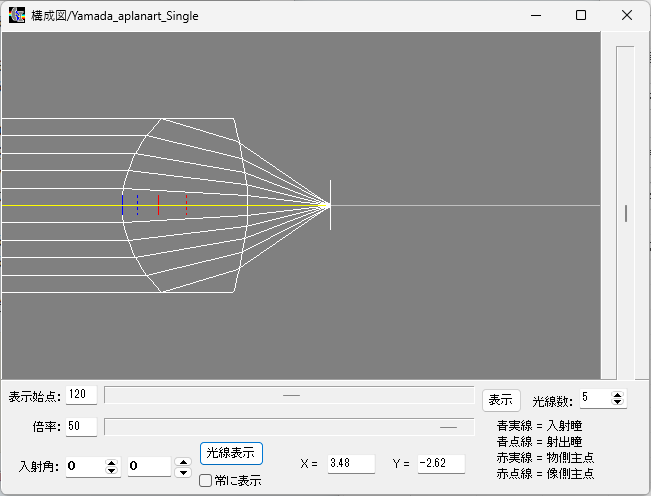
Task: Increase 光線数 with the up arrow
Action: click(618, 394)
